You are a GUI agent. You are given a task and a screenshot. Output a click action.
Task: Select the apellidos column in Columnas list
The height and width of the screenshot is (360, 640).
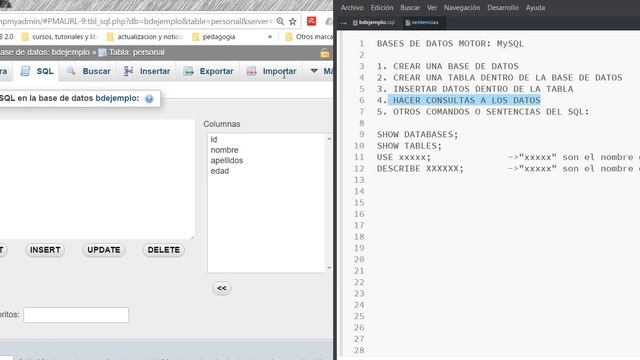[x=227, y=160]
